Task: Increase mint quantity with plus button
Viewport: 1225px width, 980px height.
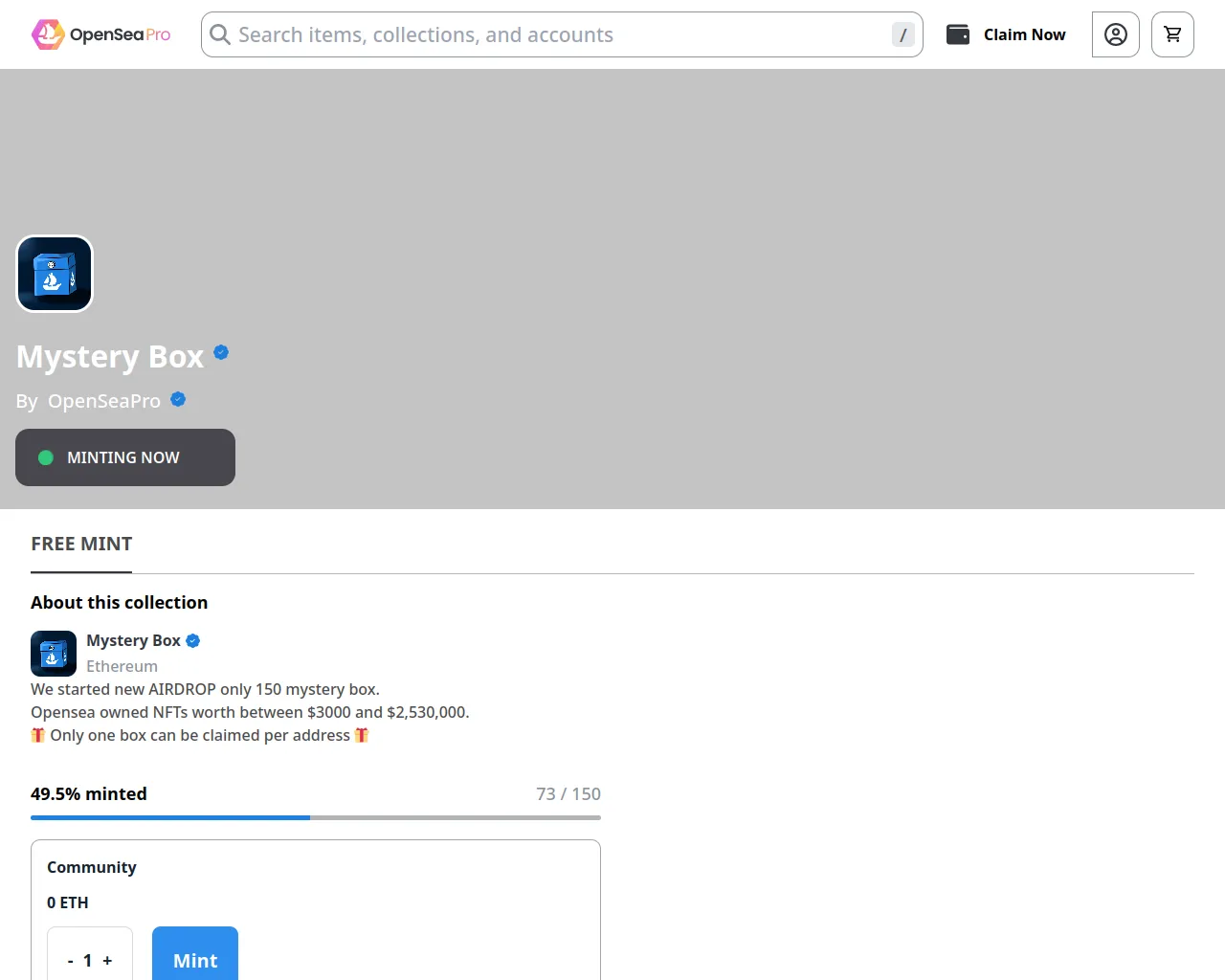Action: pos(107,961)
